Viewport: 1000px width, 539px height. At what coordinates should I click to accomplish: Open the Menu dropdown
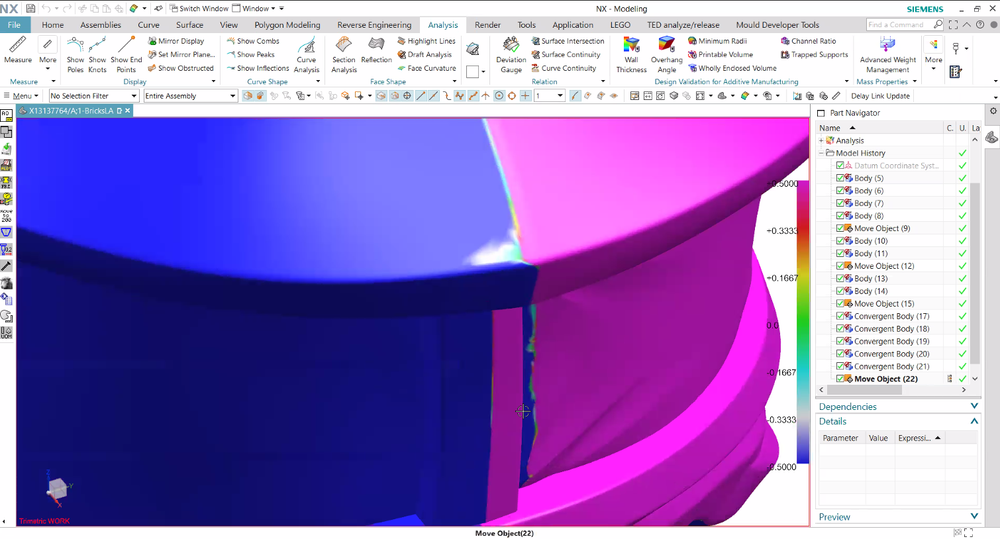[x=22, y=96]
